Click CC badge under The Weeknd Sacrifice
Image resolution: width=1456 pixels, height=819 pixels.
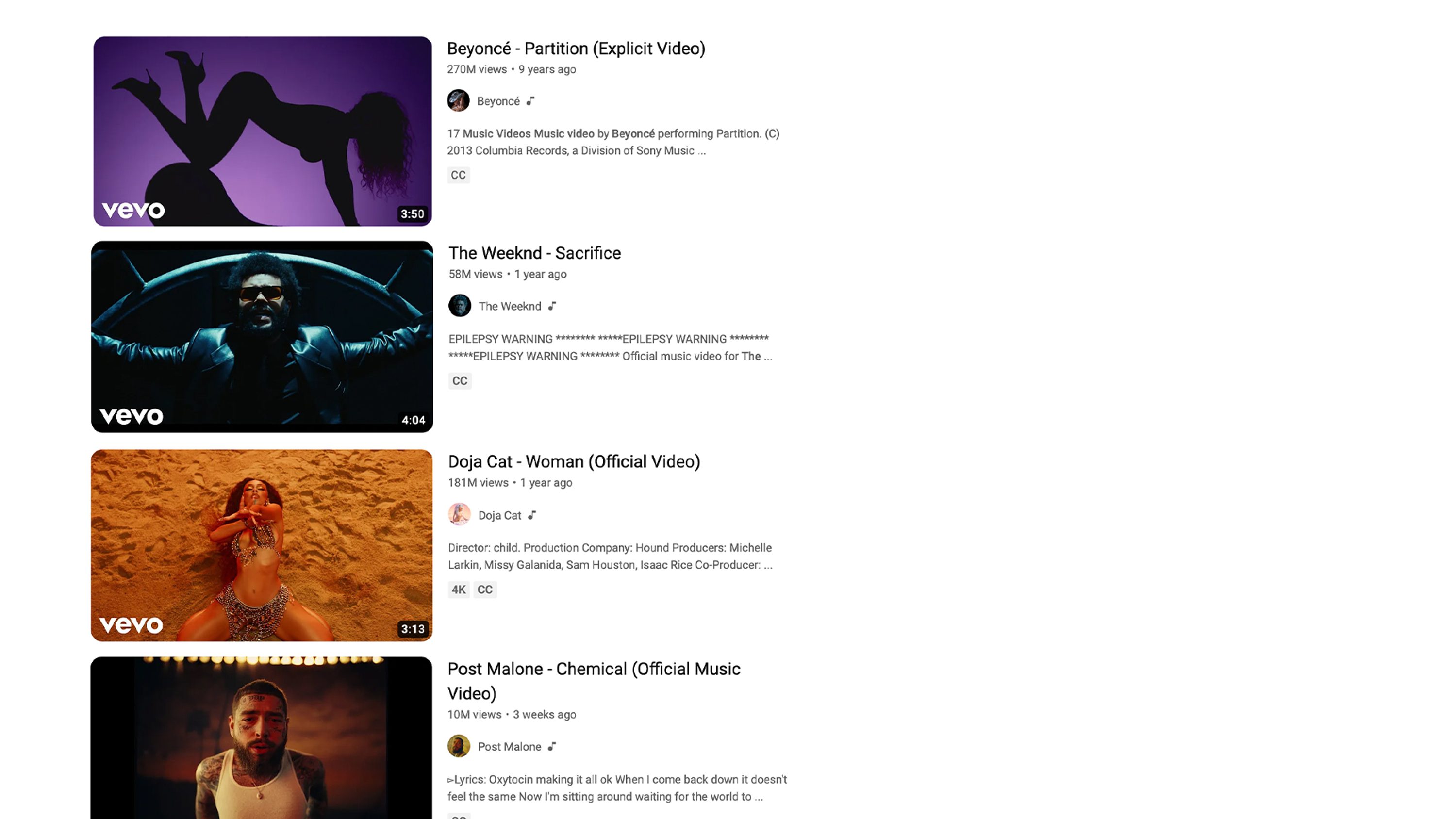460,380
